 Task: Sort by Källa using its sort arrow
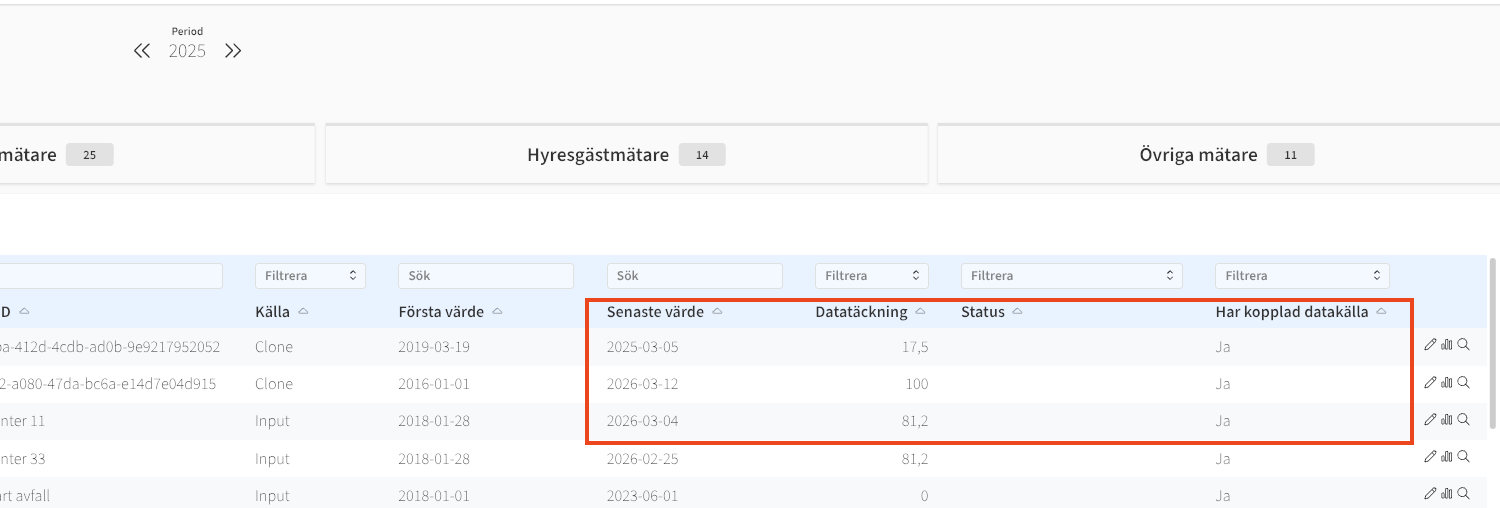click(303, 312)
